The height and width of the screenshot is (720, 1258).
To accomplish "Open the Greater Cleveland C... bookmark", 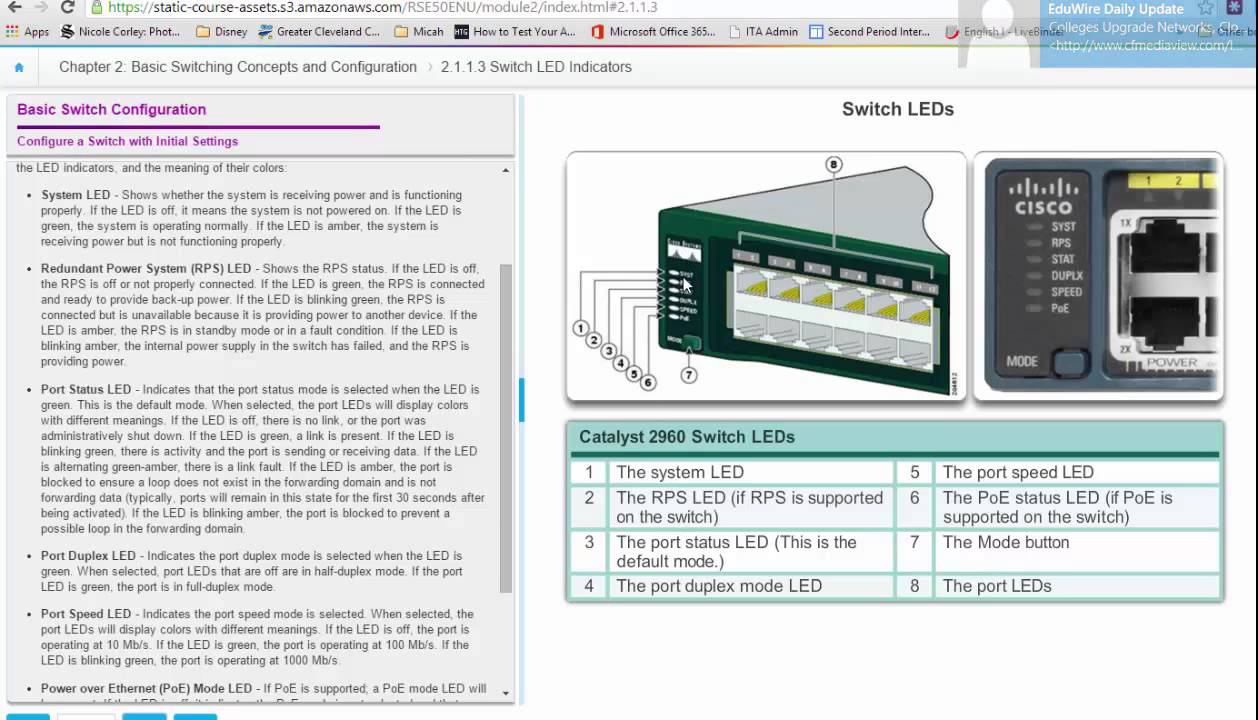I will (319, 31).
